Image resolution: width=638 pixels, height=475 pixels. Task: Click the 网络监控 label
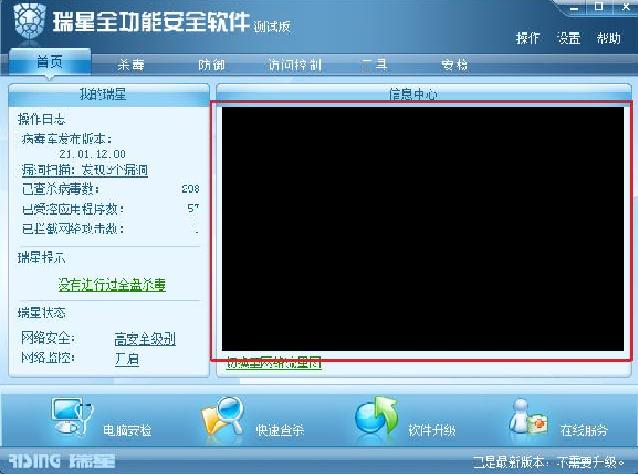(48, 358)
